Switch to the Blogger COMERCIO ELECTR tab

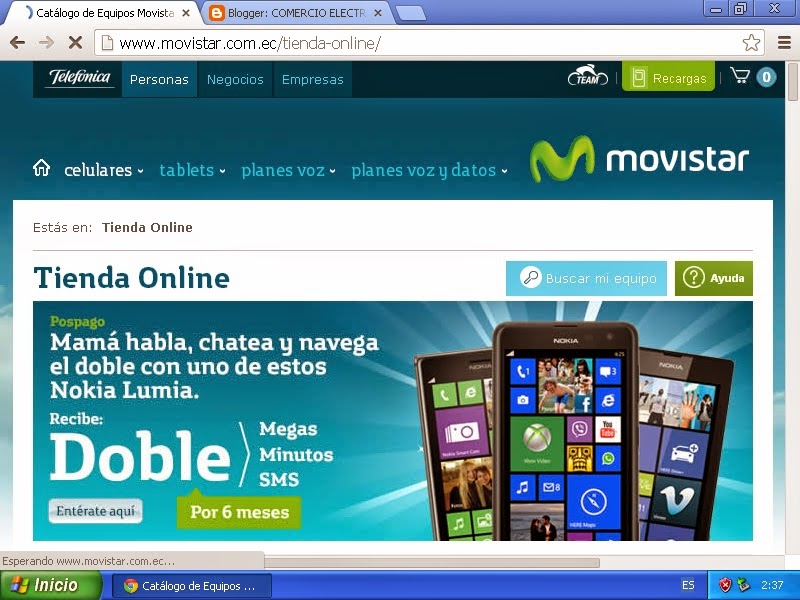296,13
